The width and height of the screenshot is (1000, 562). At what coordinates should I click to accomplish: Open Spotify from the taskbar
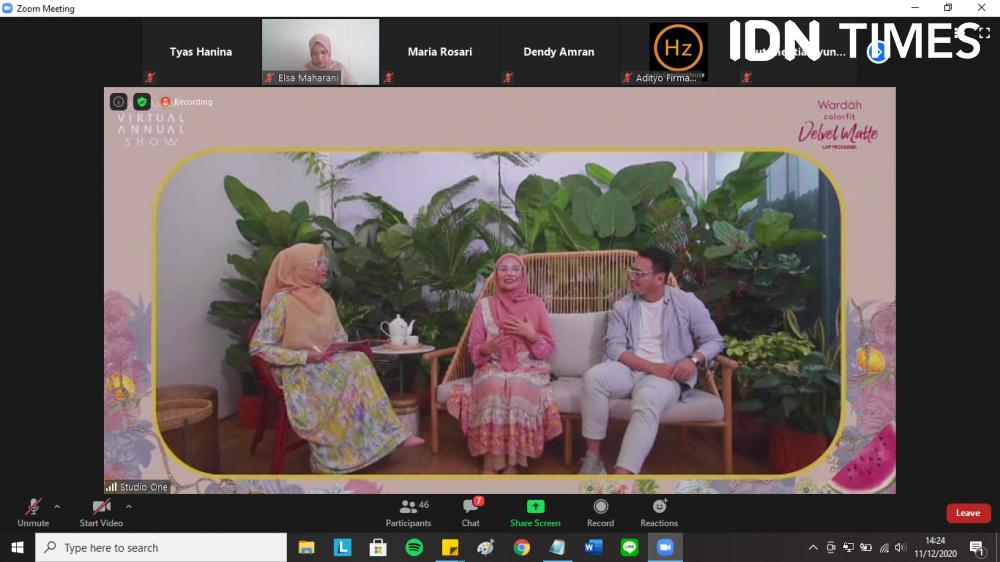414,547
